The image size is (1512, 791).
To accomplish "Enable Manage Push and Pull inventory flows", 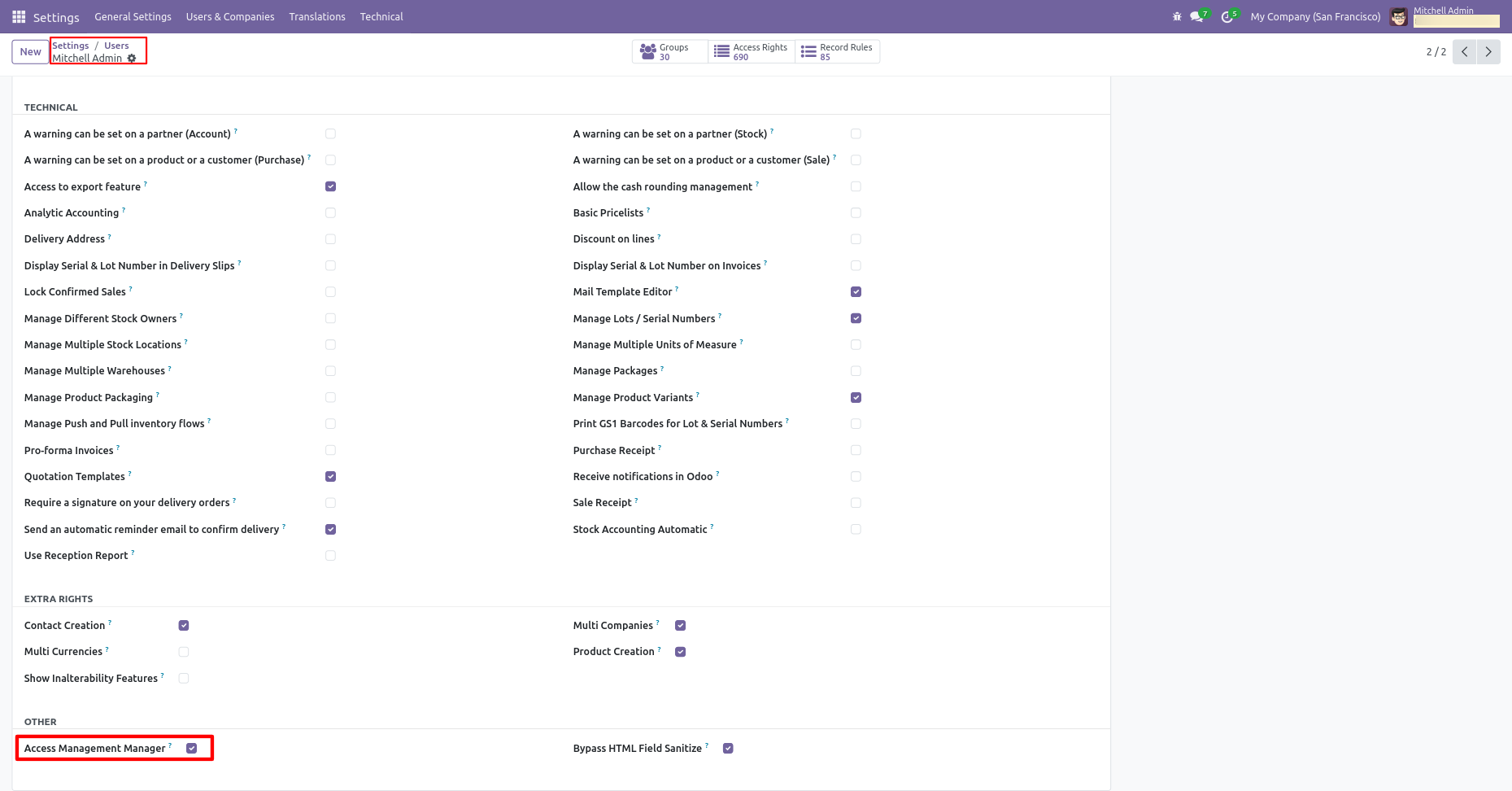I will 330,424.
